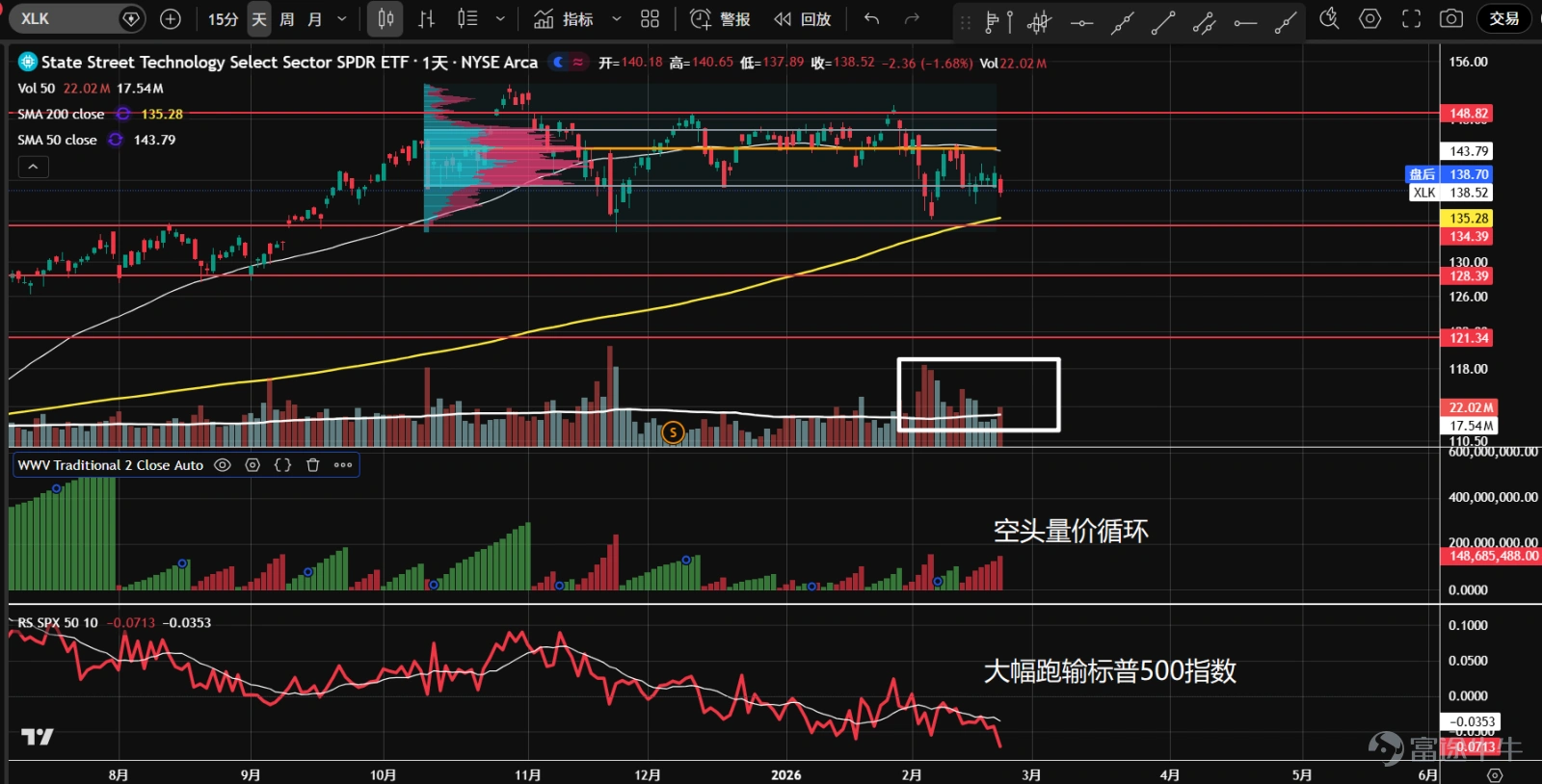1542x784 pixels.
Task: Select the 天 daily timeframe
Action: point(258,19)
